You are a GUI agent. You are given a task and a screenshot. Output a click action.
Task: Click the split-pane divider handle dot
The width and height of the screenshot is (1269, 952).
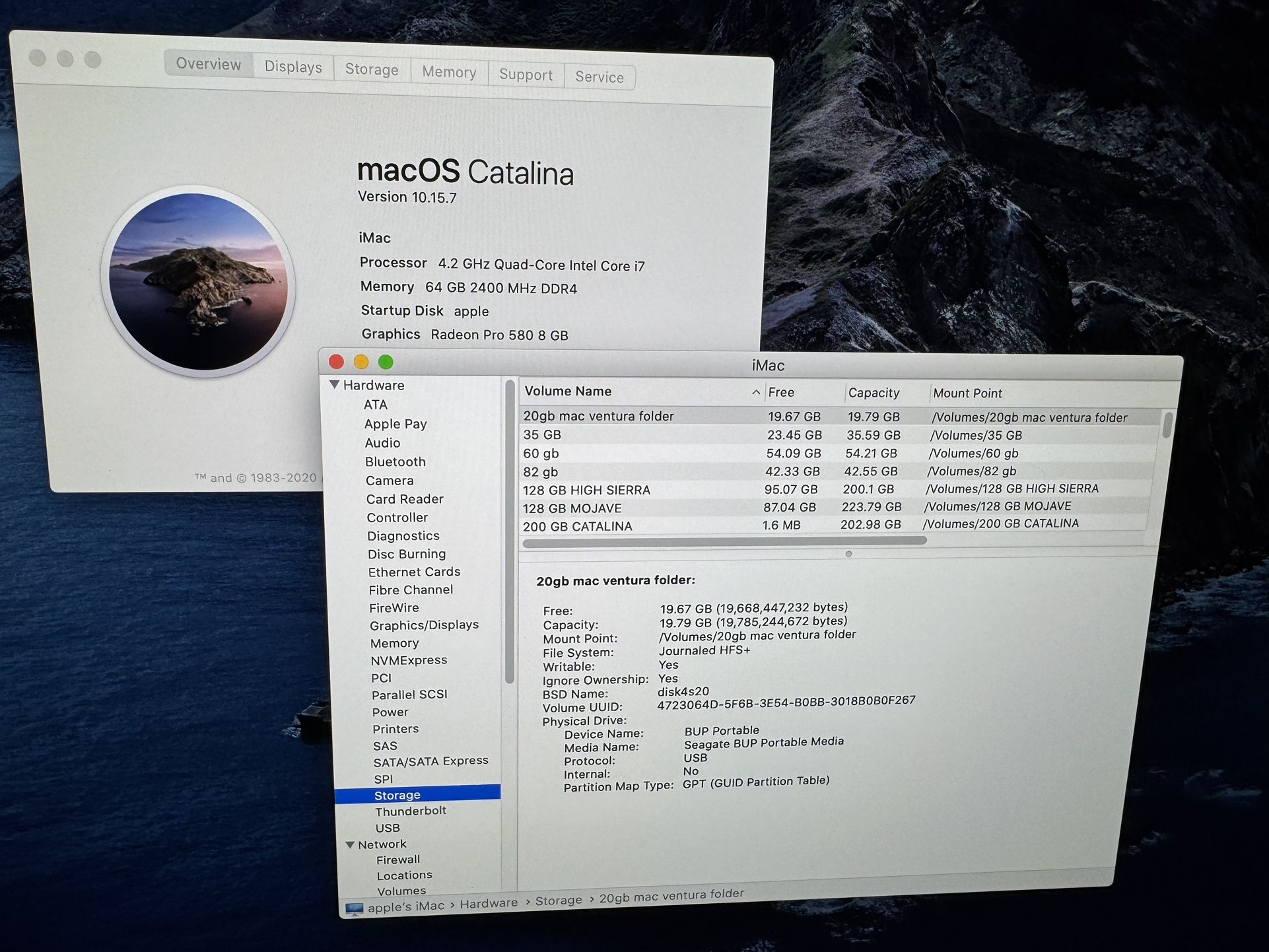(848, 554)
